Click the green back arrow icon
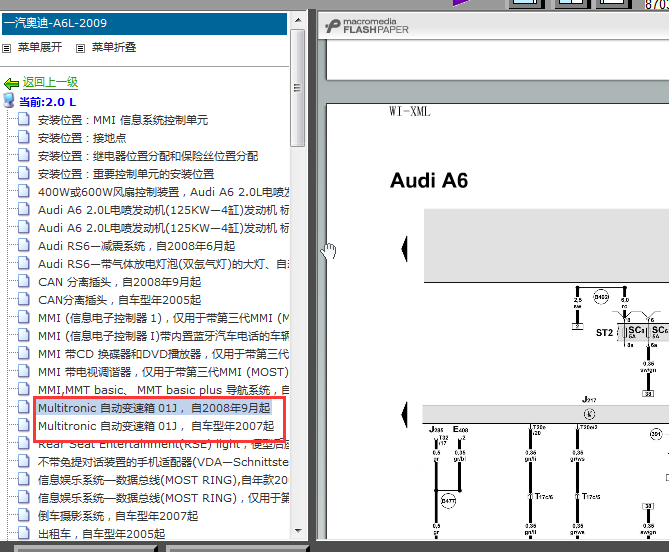This screenshot has width=669, height=552. point(11,83)
